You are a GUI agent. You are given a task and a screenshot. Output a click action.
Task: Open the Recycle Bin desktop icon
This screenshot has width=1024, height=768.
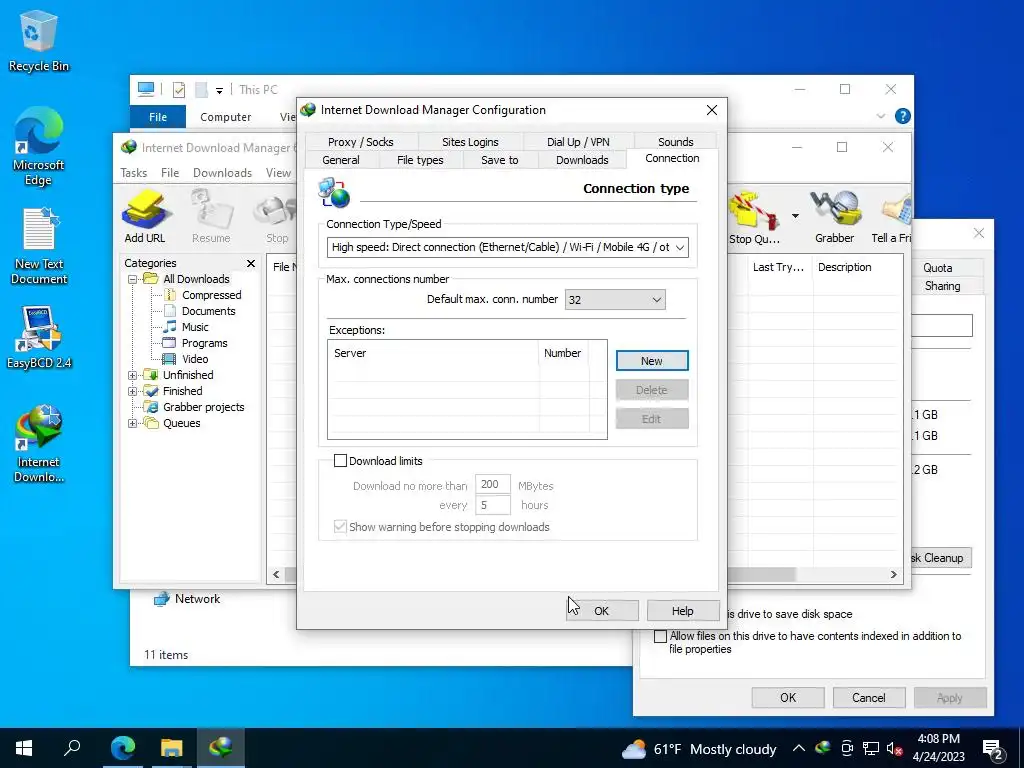[39, 41]
